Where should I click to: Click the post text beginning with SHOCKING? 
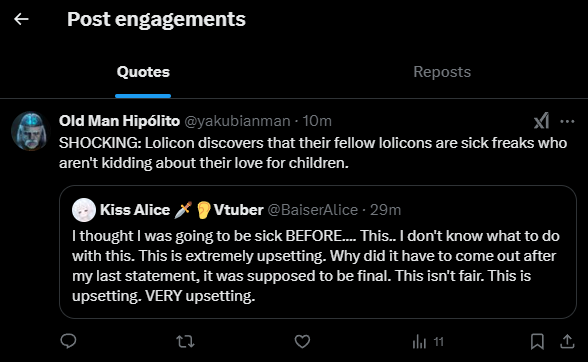pos(313,153)
